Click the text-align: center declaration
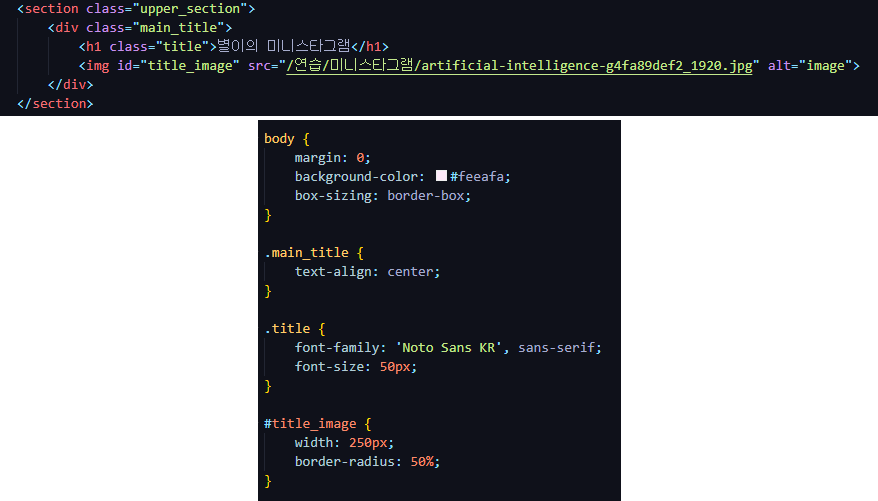The height and width of the screenshot is (501, 878). click(367, 271)
